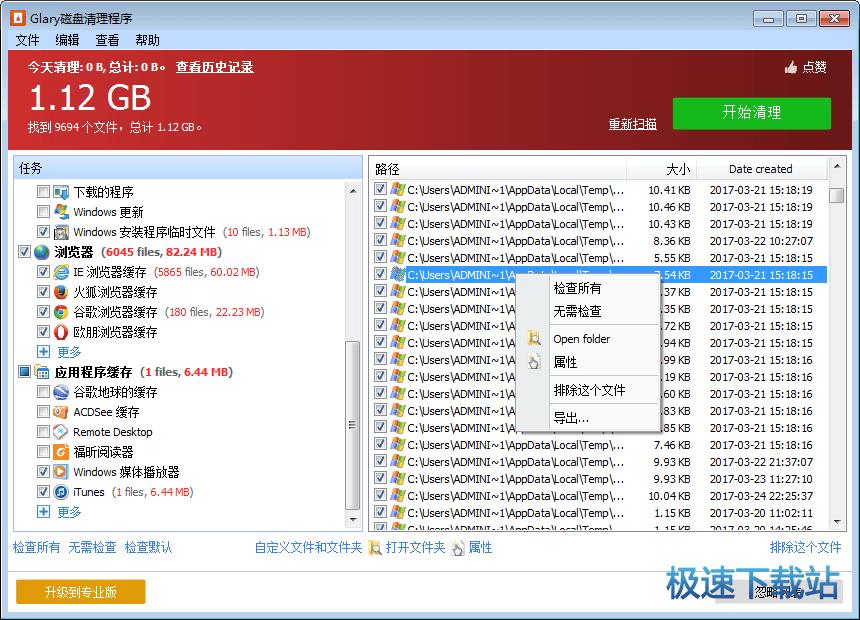Enable the Windows 更新 checkbox
Screen dimensions: 860x620
pos(44,212)
